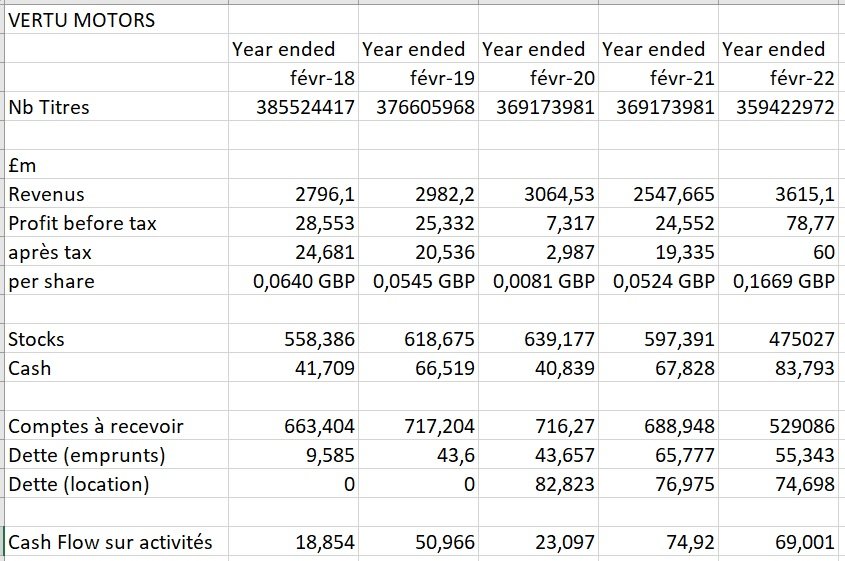
Task: Select the févr-18 column header cell
Action: [x=320, y=78]
